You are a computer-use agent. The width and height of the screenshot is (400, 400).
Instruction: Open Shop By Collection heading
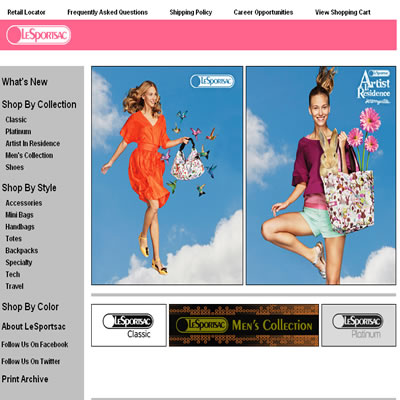pos(39,104)
